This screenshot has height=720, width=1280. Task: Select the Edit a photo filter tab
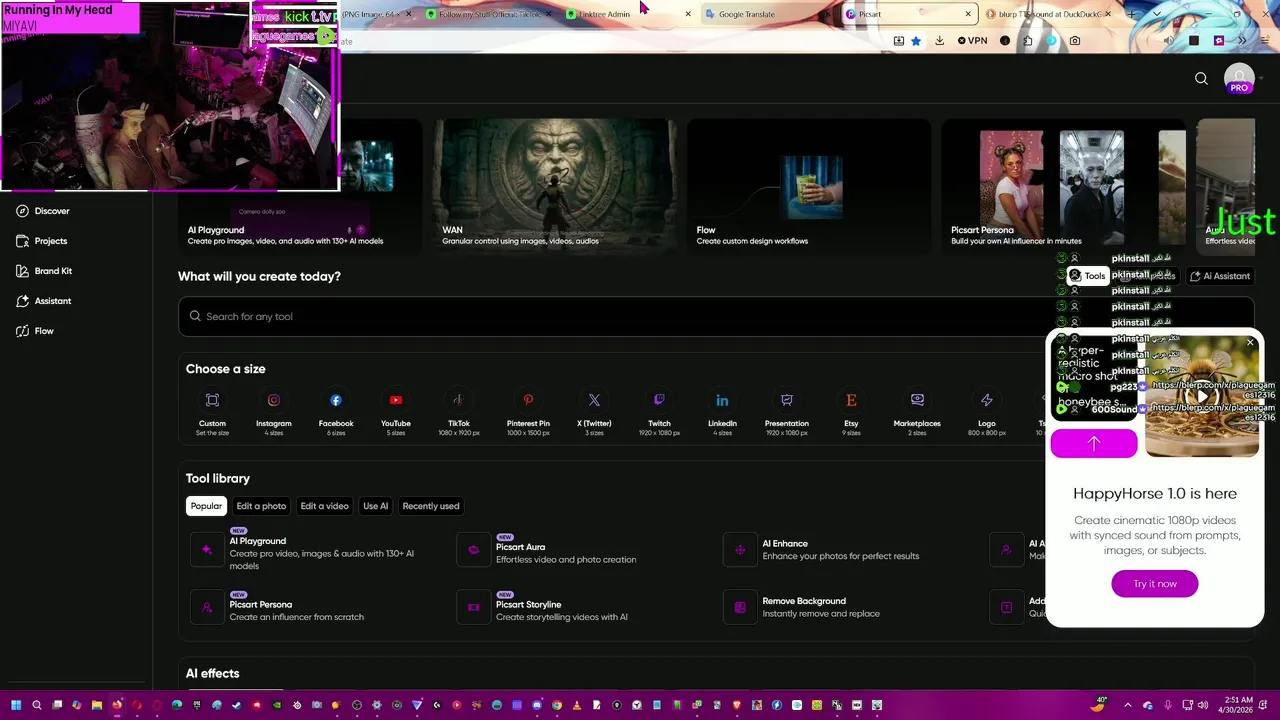261,506
